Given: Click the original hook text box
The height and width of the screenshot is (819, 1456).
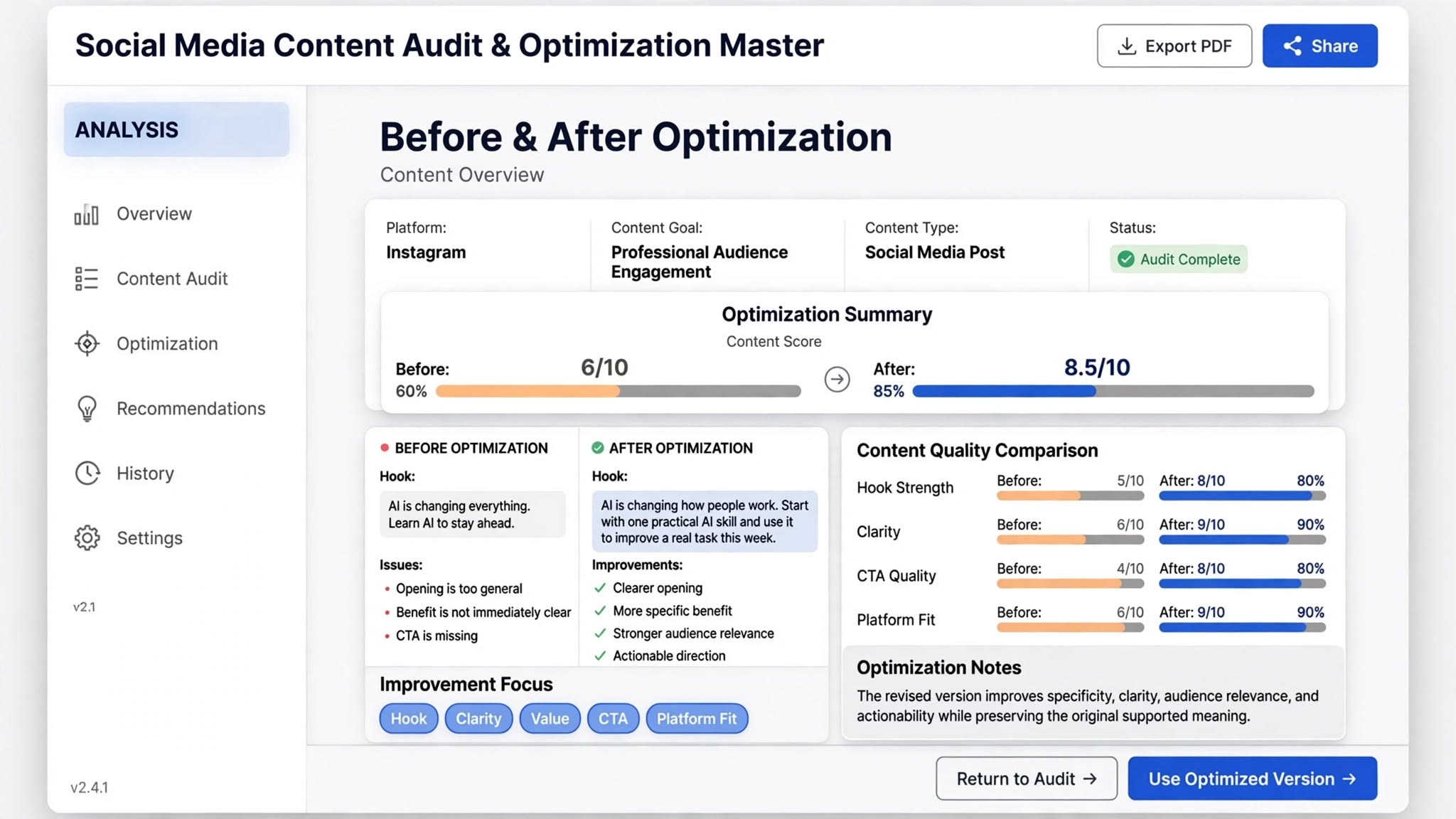Looking at the screenshot, I should click(473, 515).
